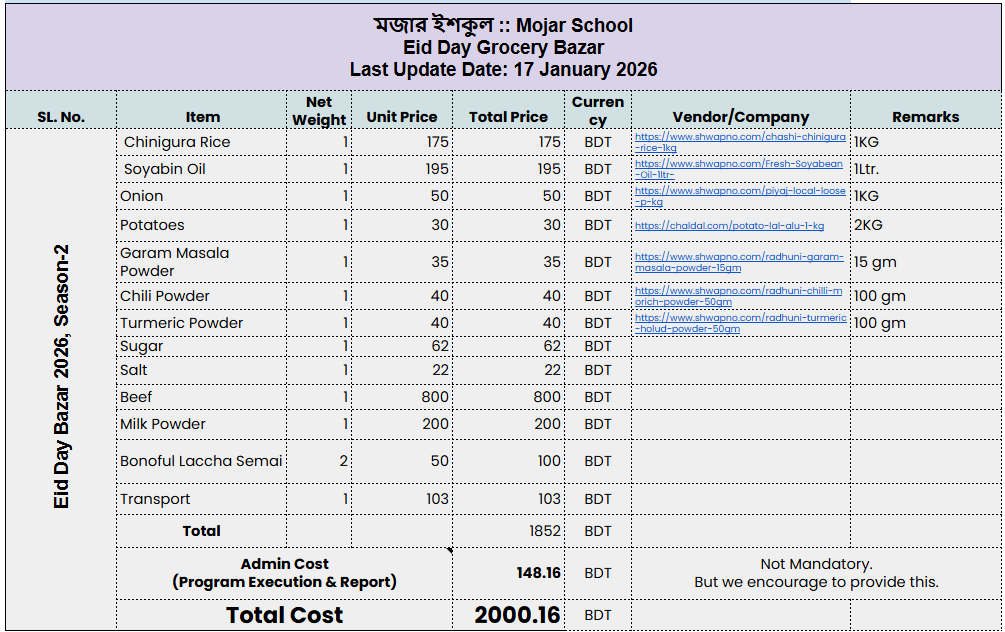
Task: Open the Chinigura rice Shwapno link
Action: (739, 137)
